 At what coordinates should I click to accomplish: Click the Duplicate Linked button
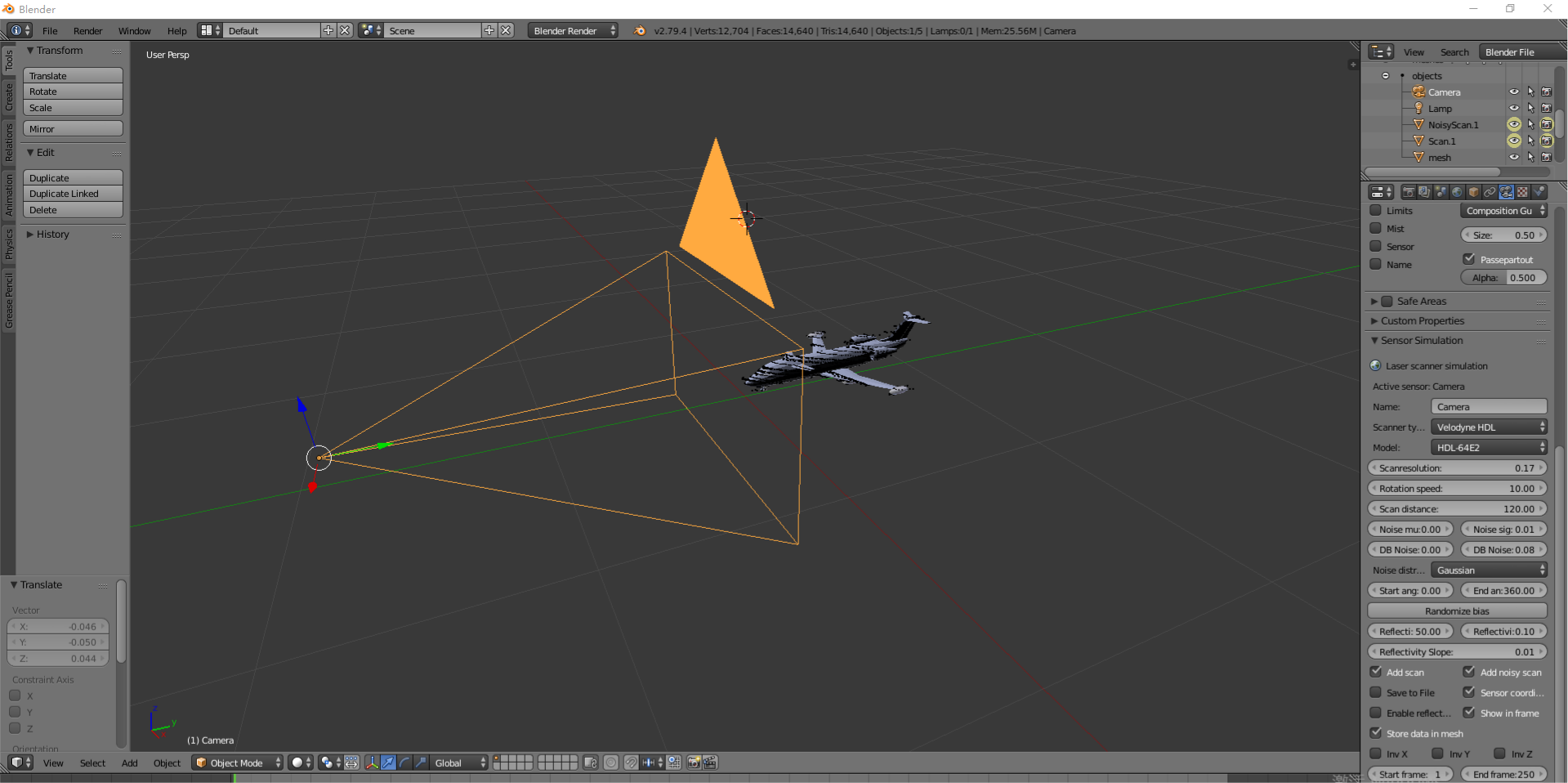(72, 194)
